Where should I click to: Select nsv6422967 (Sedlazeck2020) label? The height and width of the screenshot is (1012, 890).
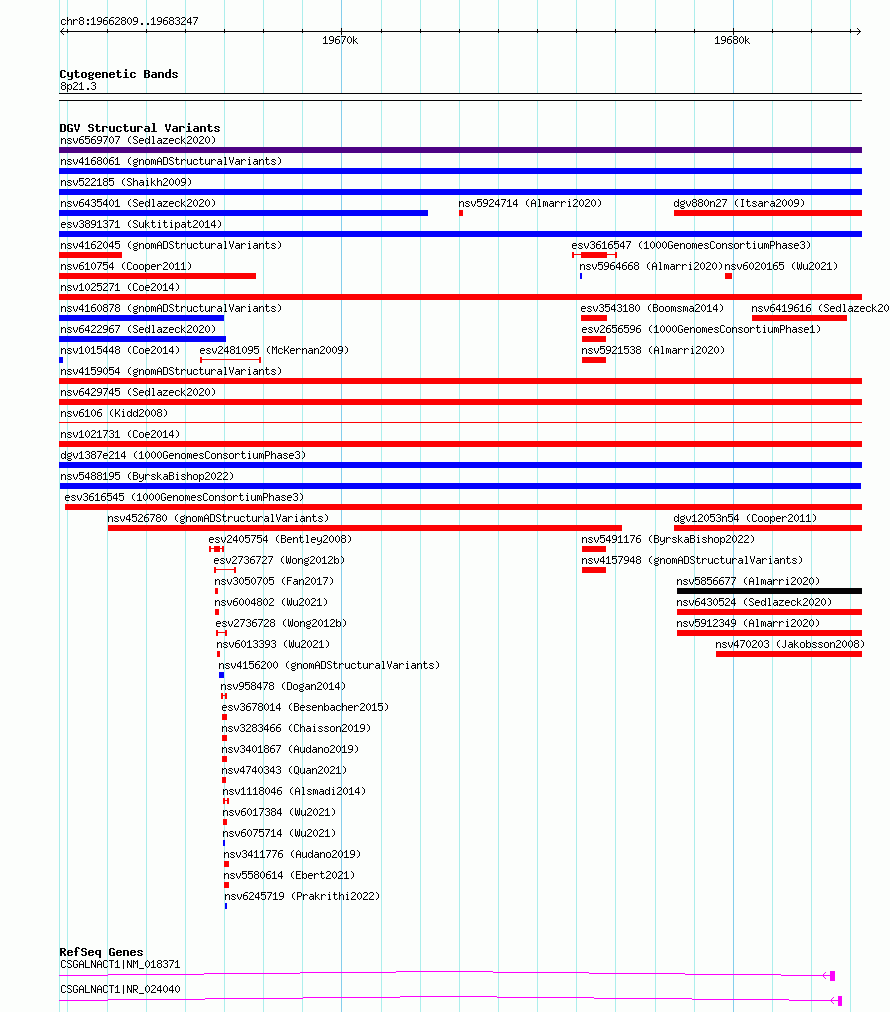(x=138, y=329)
